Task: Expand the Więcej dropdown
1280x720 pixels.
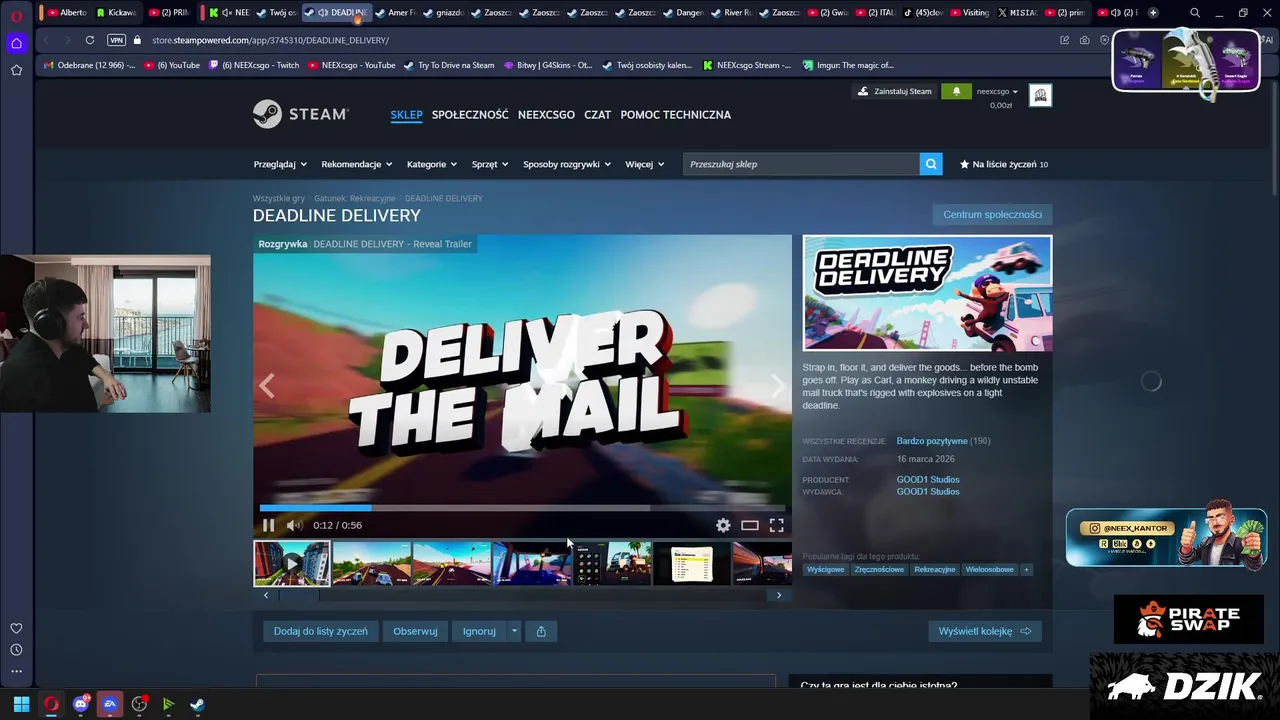Action: point(645,164)
